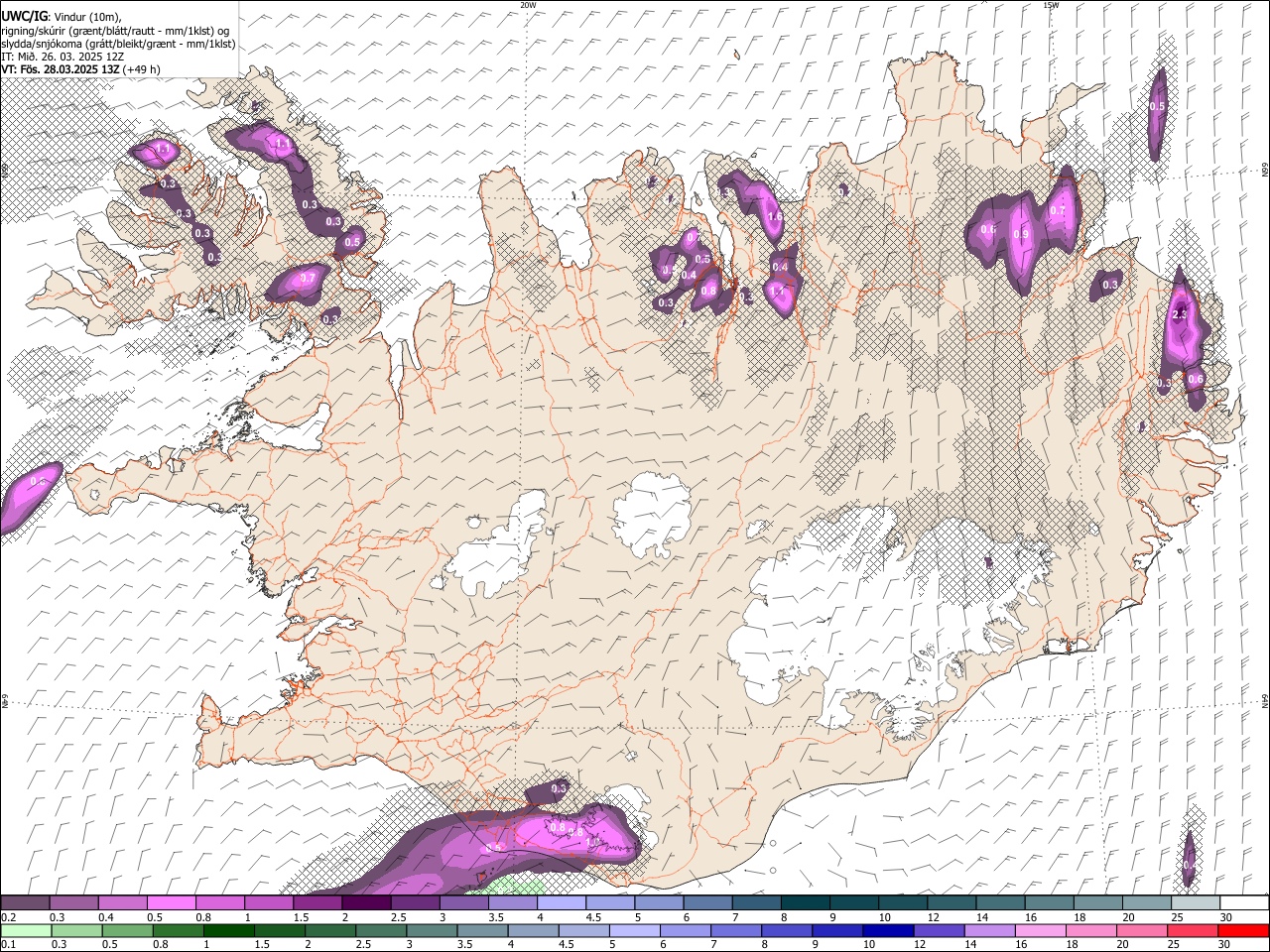
Task: Click the light blue upper swatch labeled 4
Action: coord(562,903)
